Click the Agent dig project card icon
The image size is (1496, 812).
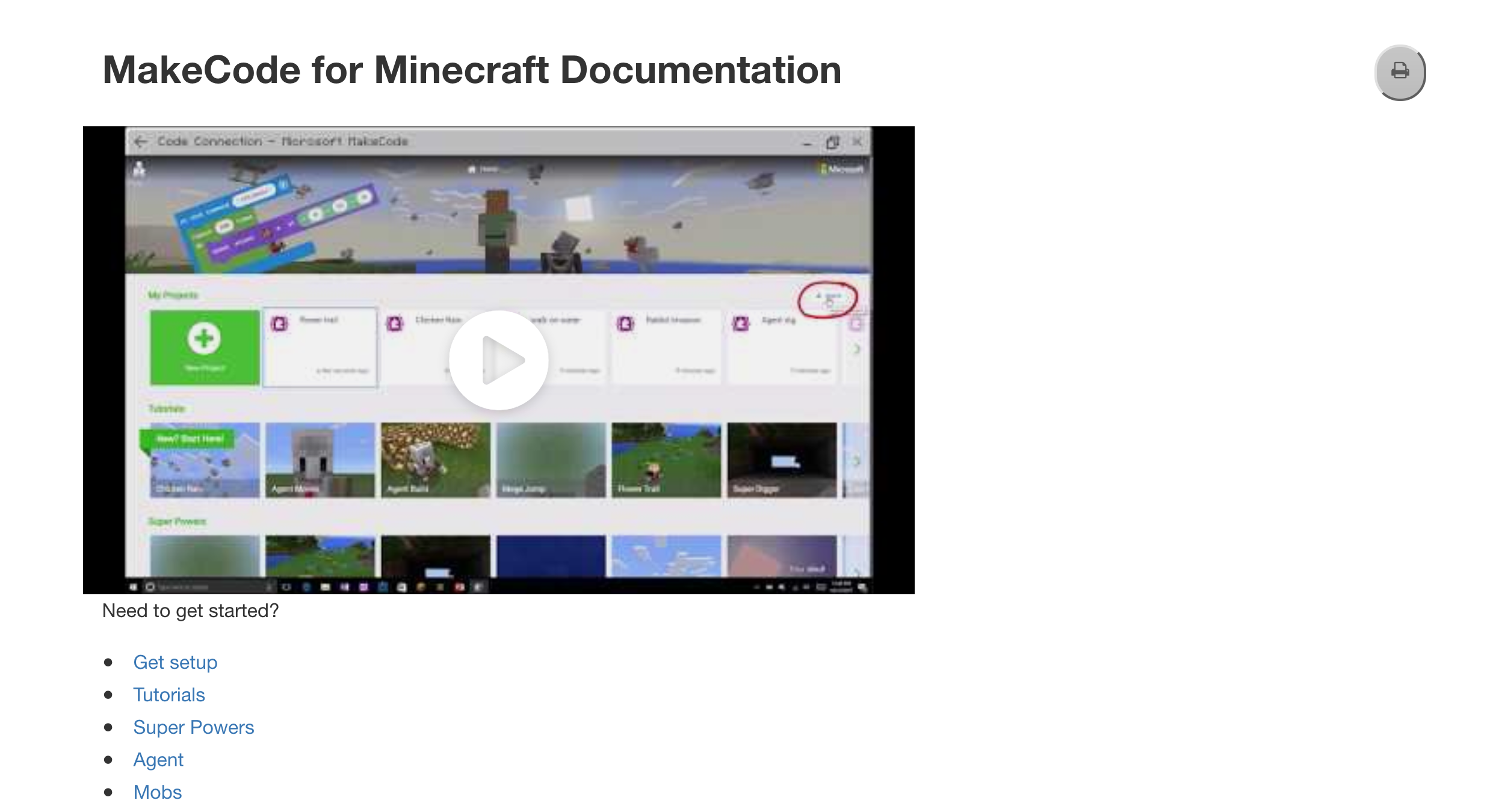click(x=741, y=324)
